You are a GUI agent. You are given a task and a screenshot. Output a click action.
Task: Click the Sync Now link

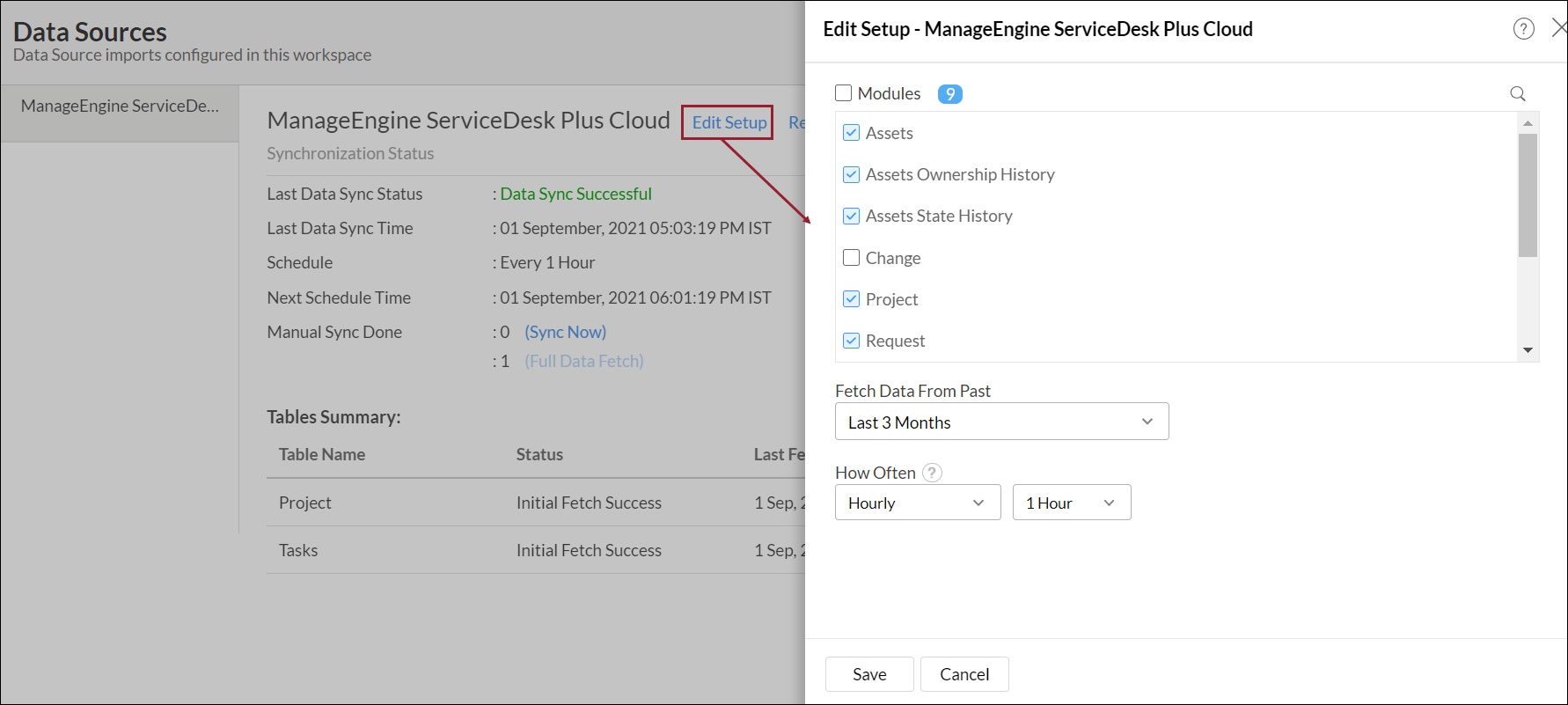click(566, 332)
